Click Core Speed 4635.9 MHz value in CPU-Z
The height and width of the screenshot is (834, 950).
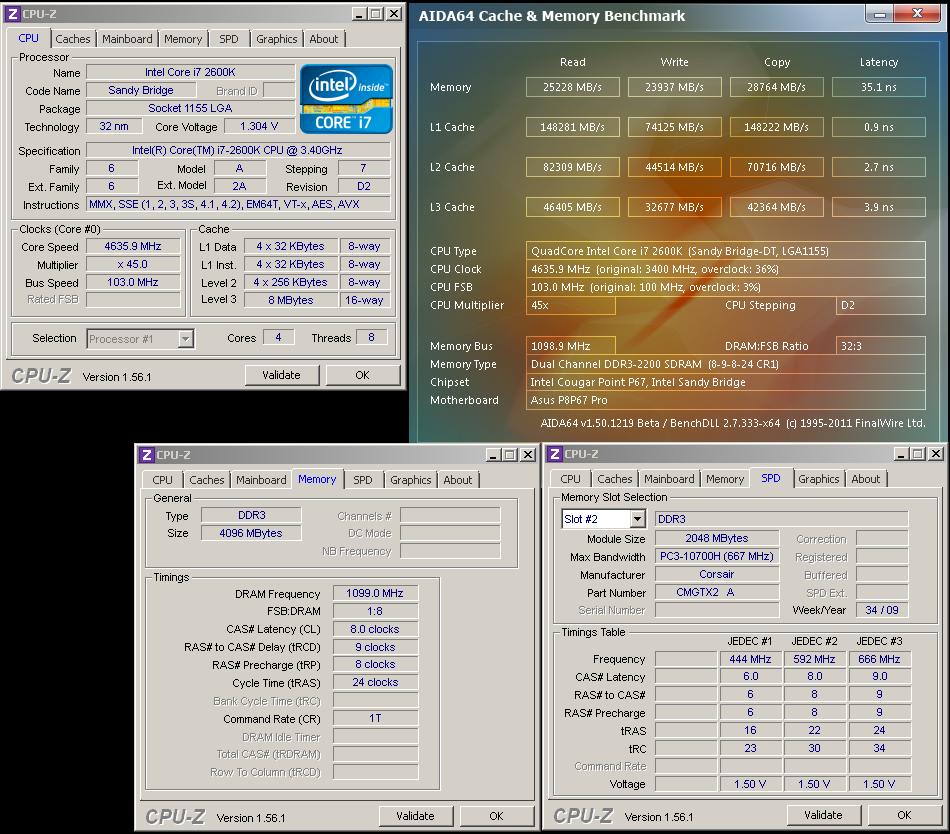(133, 247)
